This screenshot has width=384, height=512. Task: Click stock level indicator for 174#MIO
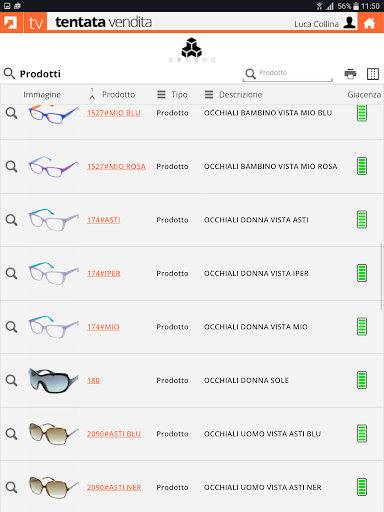point(362,327)
